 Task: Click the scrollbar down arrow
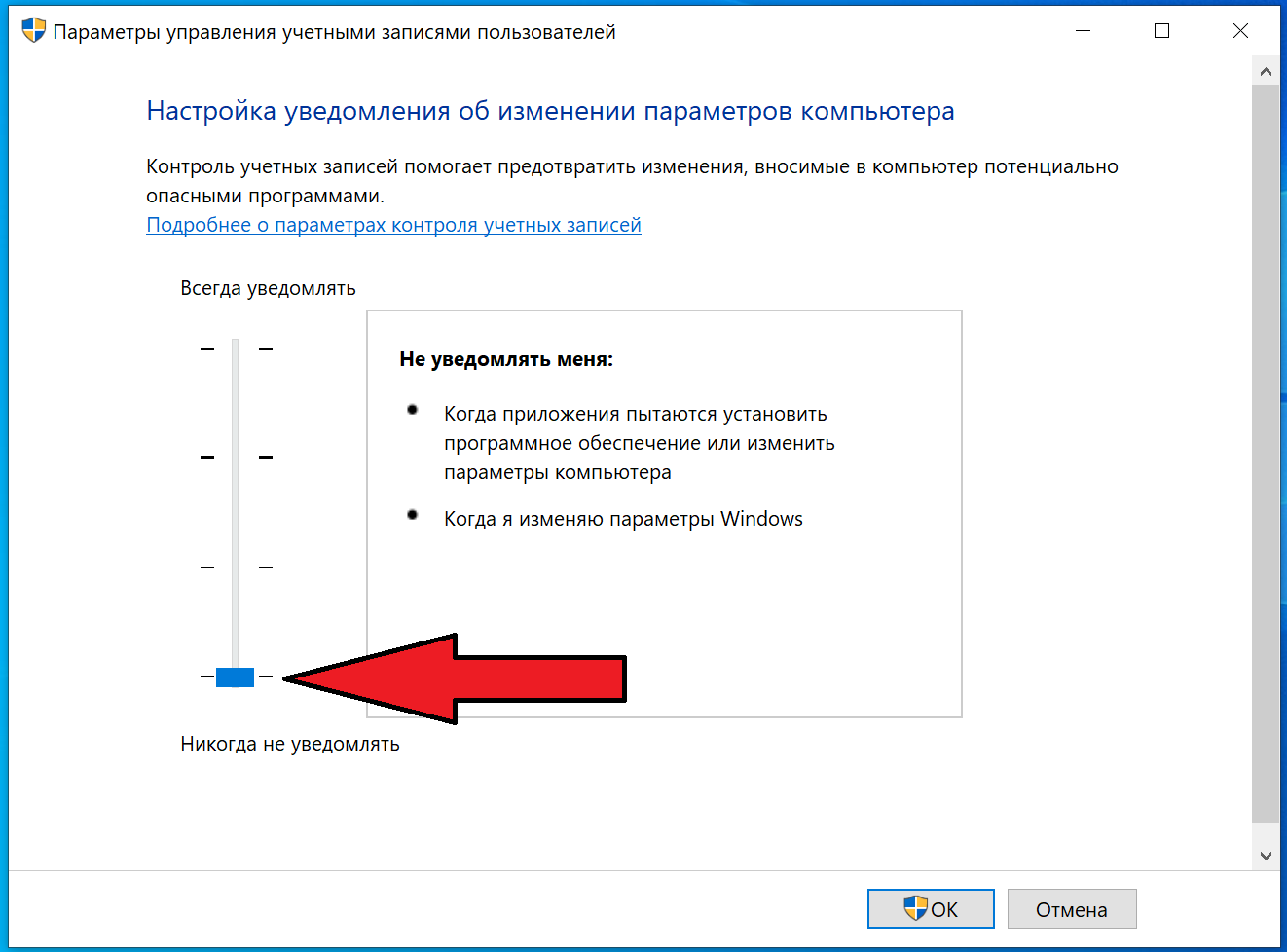click(1266, 856)
